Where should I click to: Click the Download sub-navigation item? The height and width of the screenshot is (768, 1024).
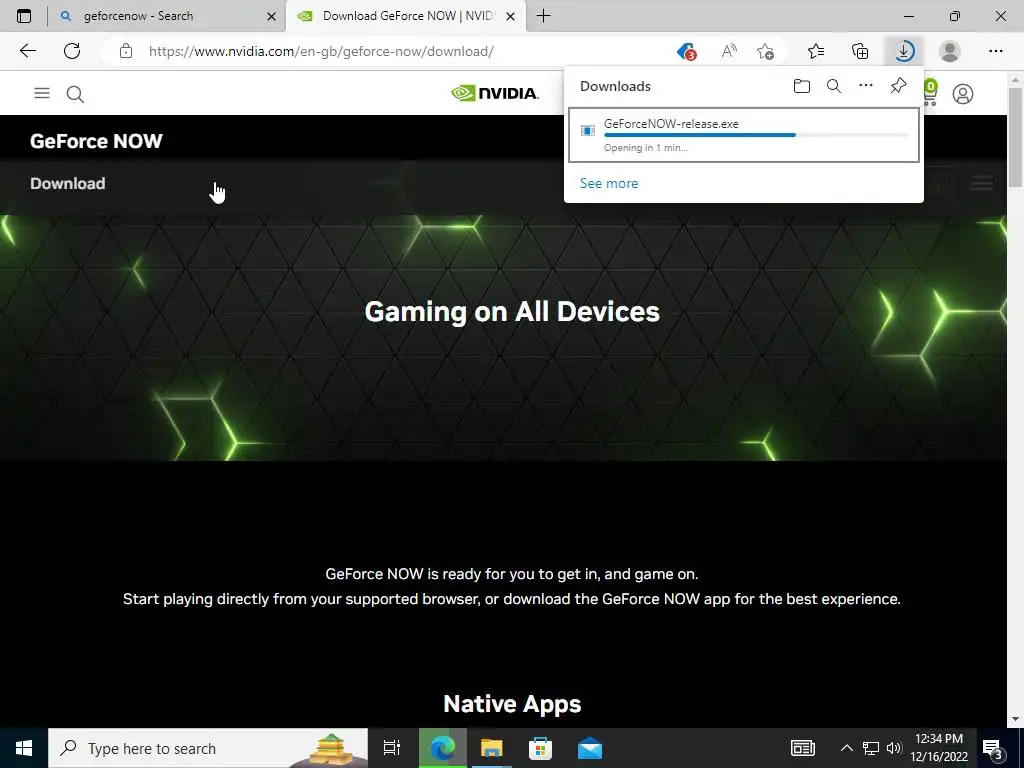click(67, 184)
